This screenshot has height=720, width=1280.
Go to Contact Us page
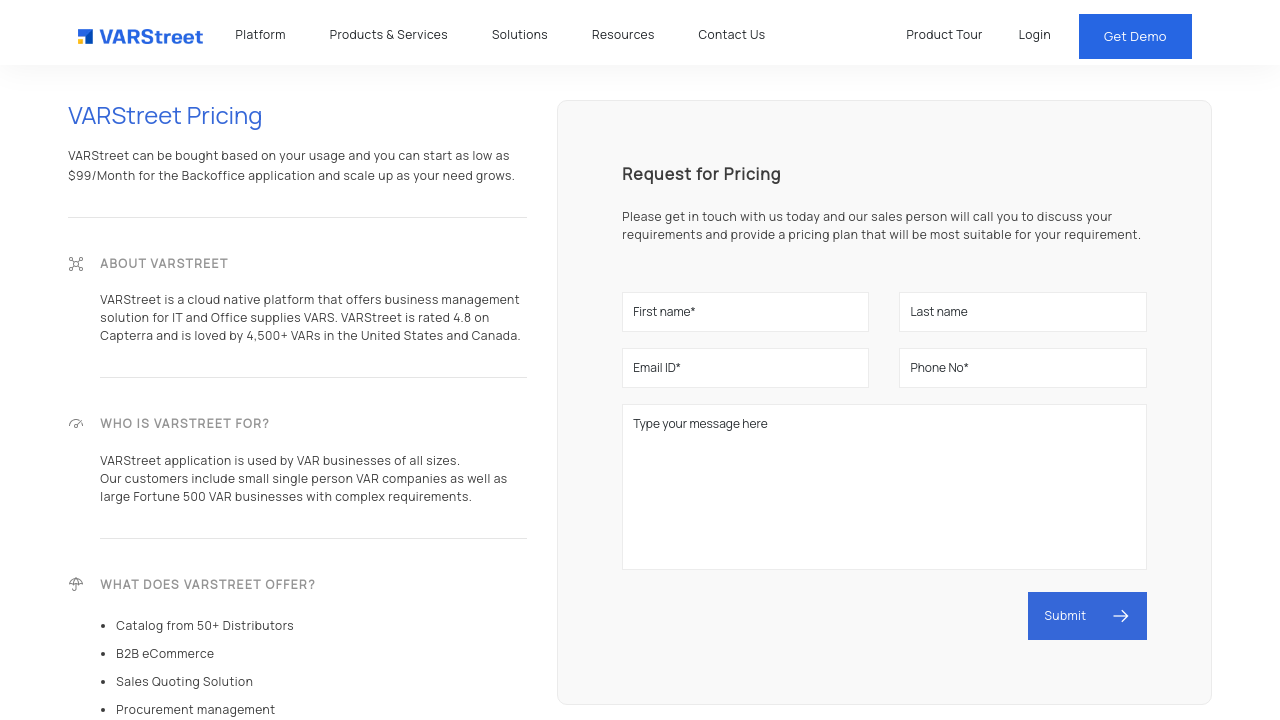(x=731, y=35)
